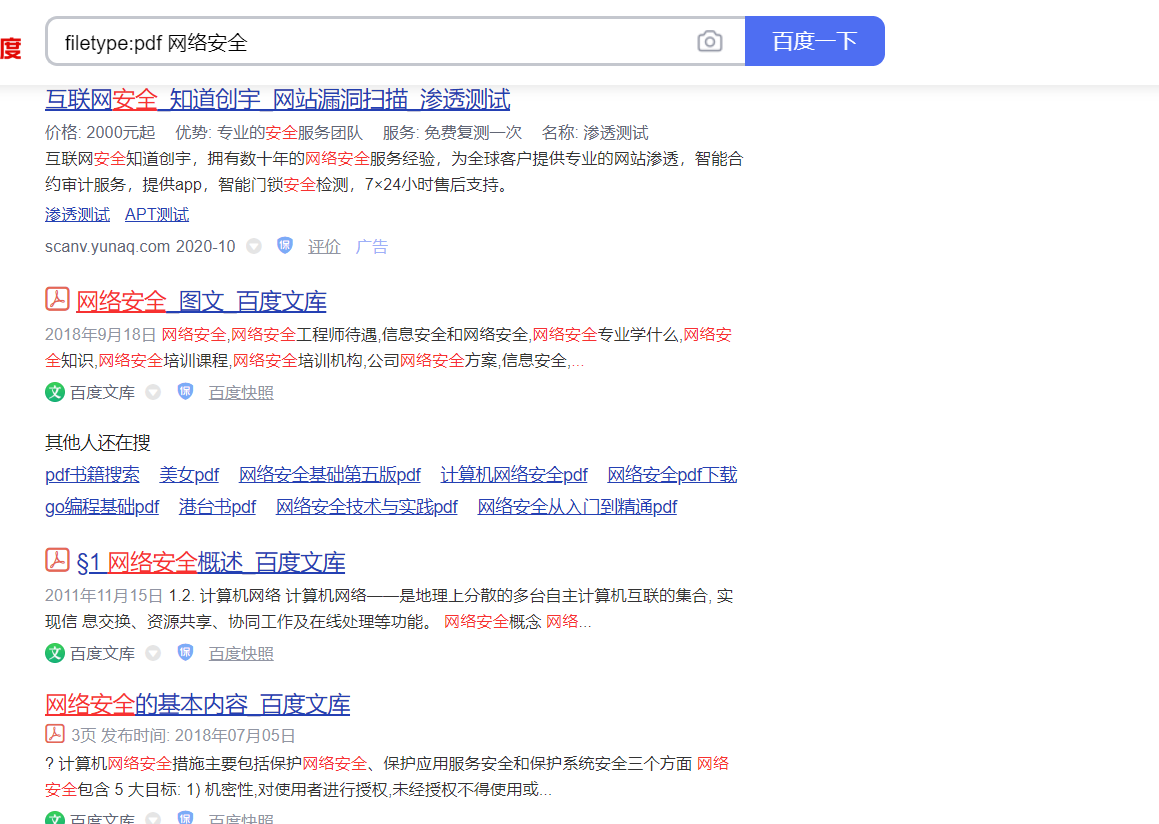Click 百度文库 source text under §1 网络安全概述 result
The width and height of the screenshot is (1159, 824).
[103, 653]
